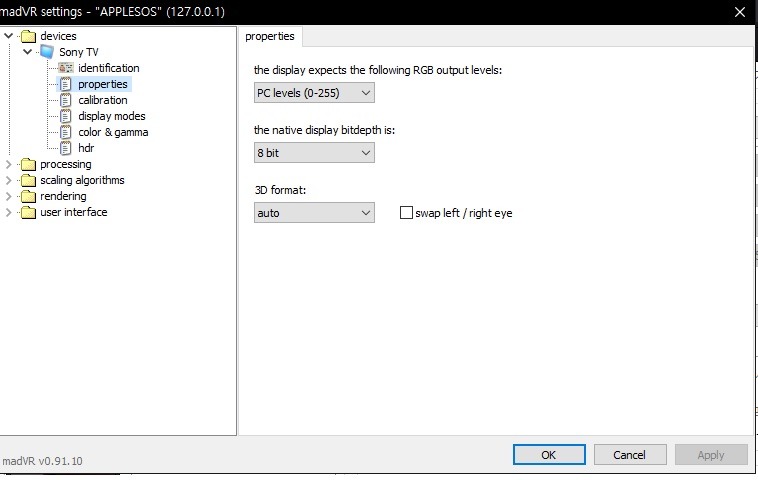Select the properties tab
758x480 pixels.
[x=270, y=36]
